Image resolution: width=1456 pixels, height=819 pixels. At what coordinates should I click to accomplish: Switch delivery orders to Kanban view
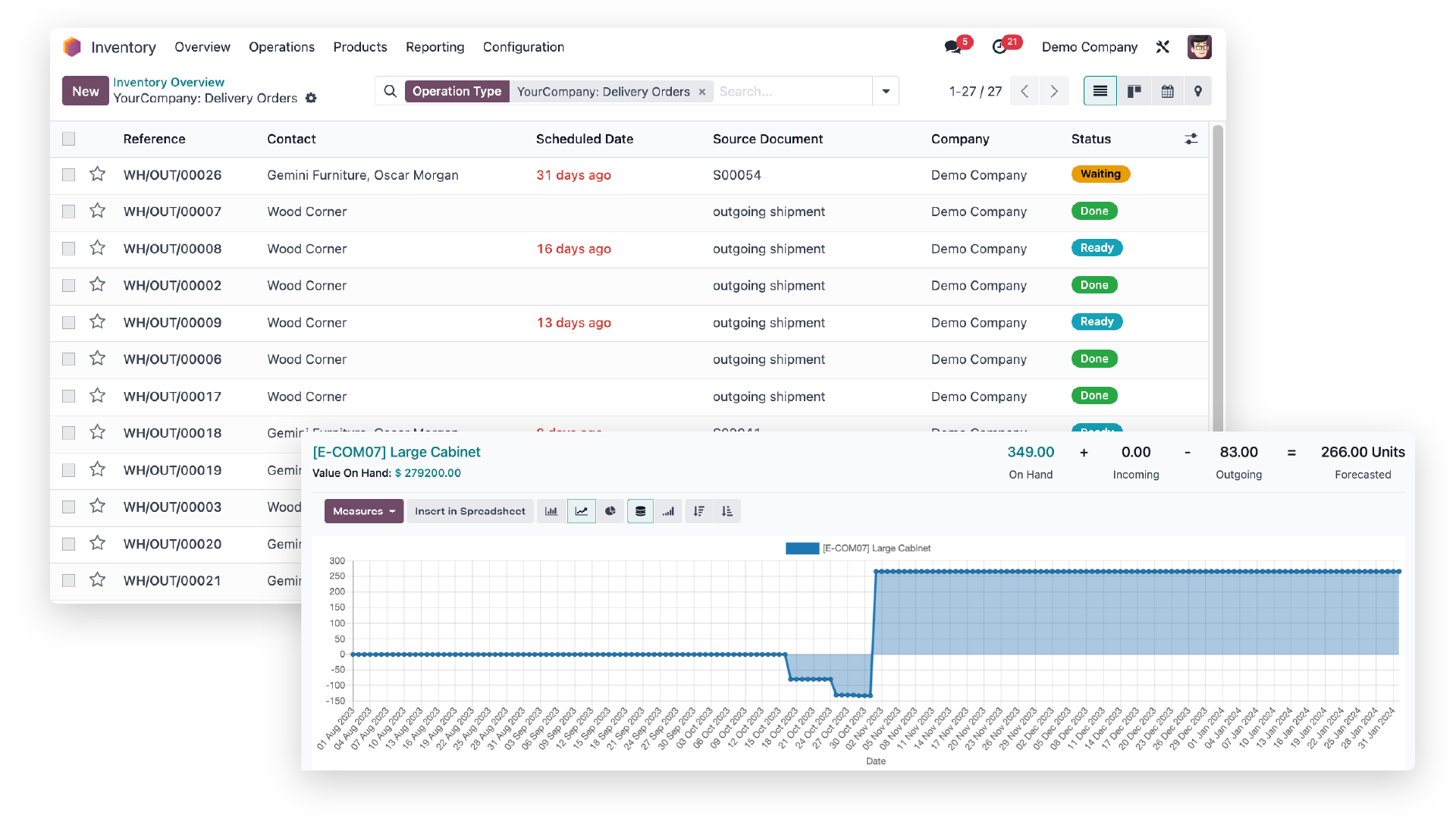[1134, 90]
